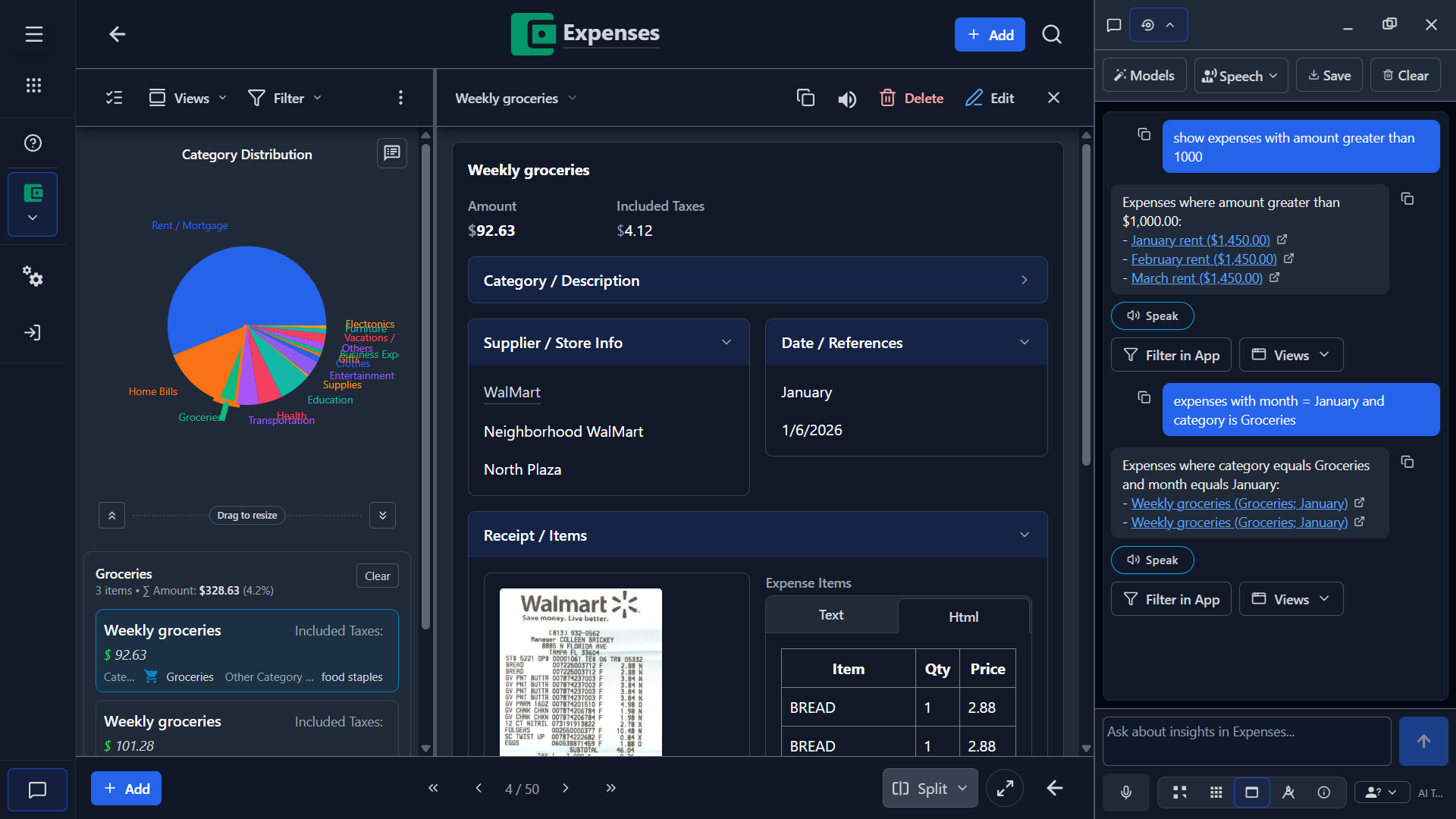The width and height of the screenshot is (1456, 819).
Task: Copy the 'amount greater than 1000' user message
Action: [x=1144, y=134]
